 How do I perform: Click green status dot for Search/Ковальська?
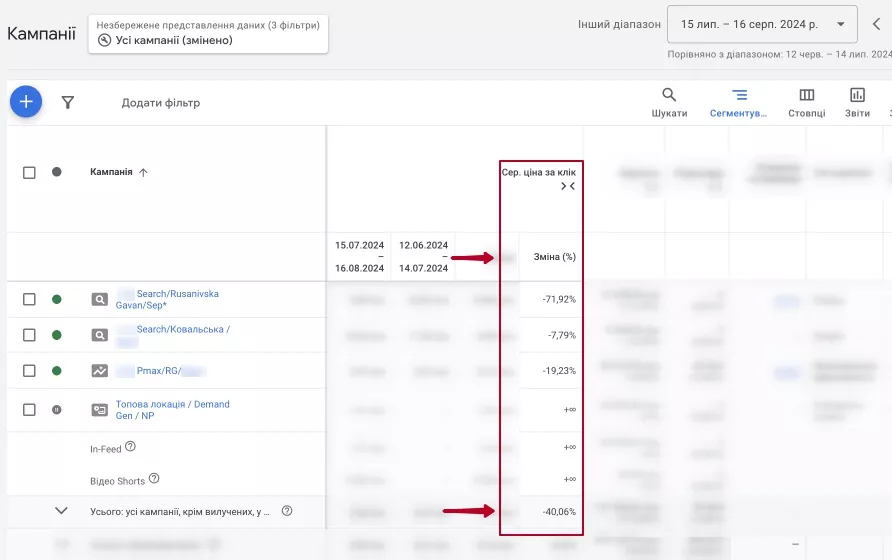point(56,335)
